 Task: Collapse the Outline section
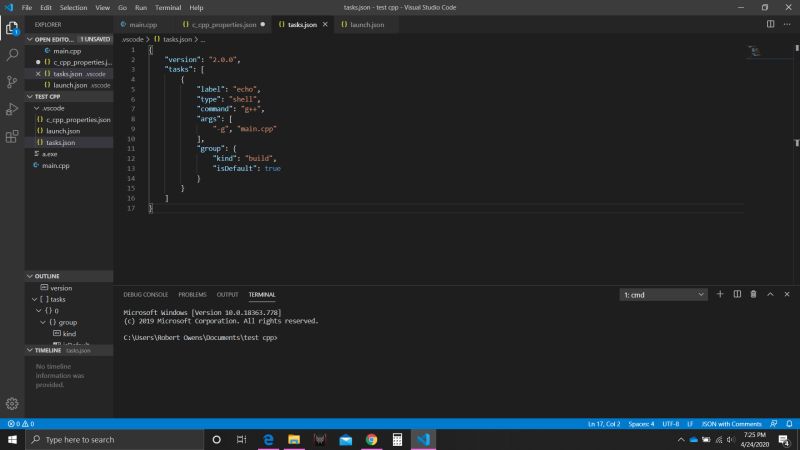(x=30, y=276)
